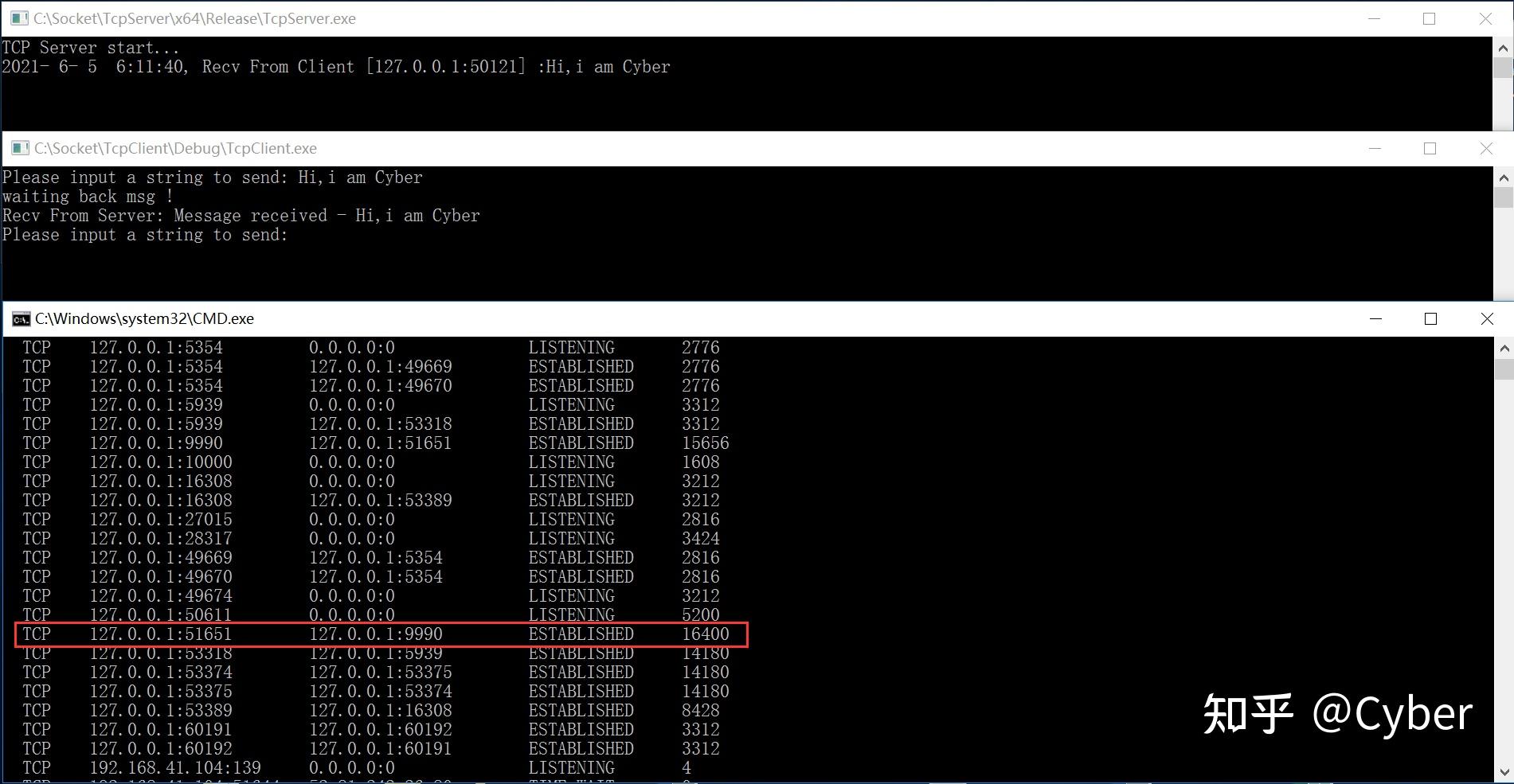Maximize the TcpClient.exe window
The height and width of the screenshot is (784, 1514).
1430,148
